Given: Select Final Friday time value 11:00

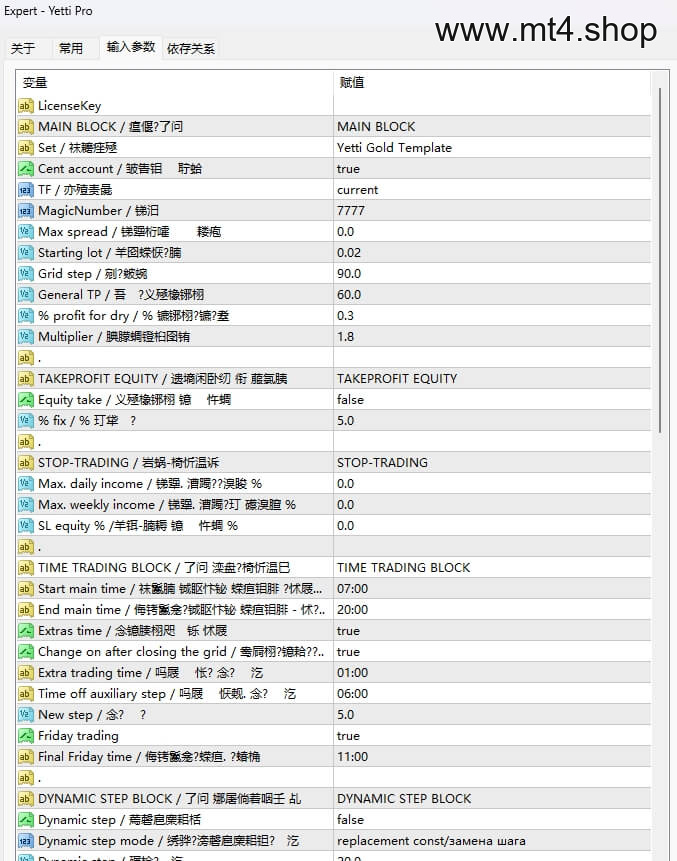Looking at the screenshot, I should pos(491,757).
